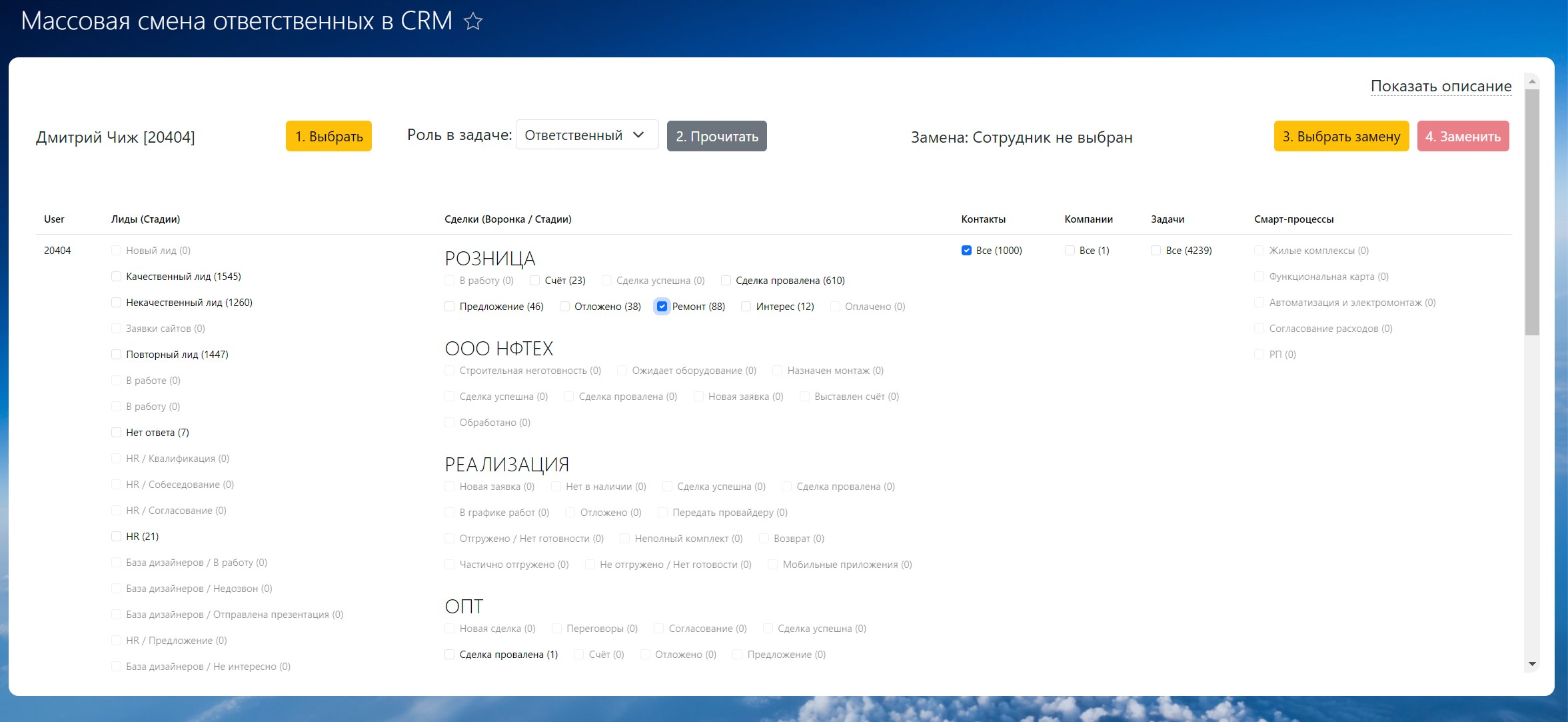This screenshot has width=1568, height=722.
Task: Select the Компании Все (1) checkbox
Action: pyautogui.click(x=1070, y=251)
